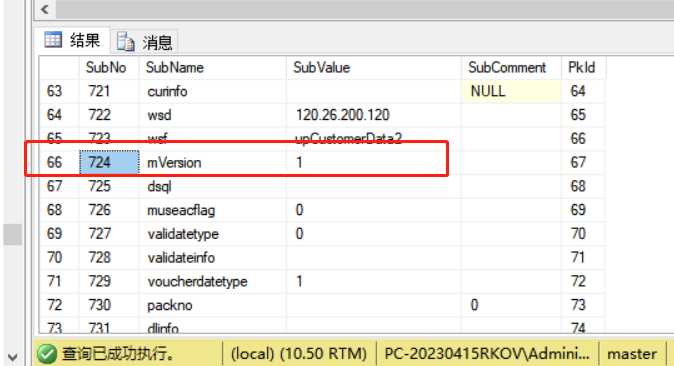This screenshot has height=366, width=674.
Task: Switch to the 消息 messages tab
Action: 144,42
